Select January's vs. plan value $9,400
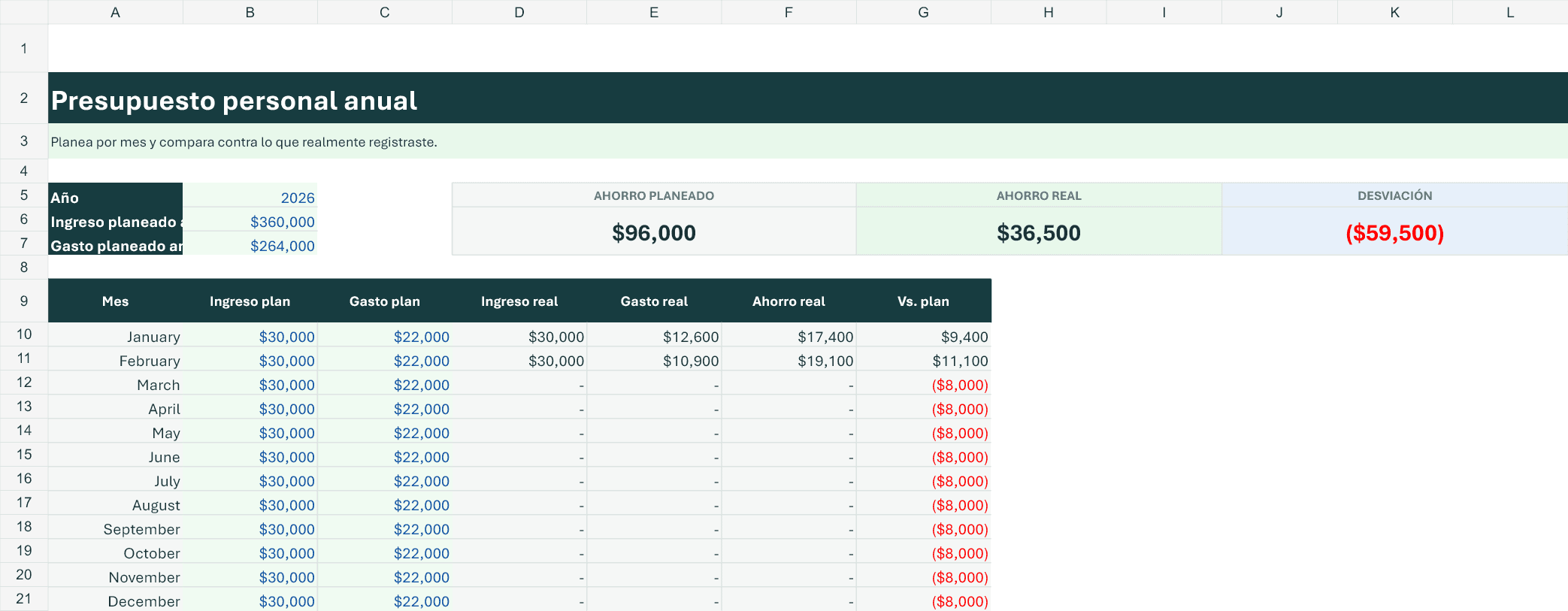The height and width of the screenshot is (611, 1568). coord(923,334)
